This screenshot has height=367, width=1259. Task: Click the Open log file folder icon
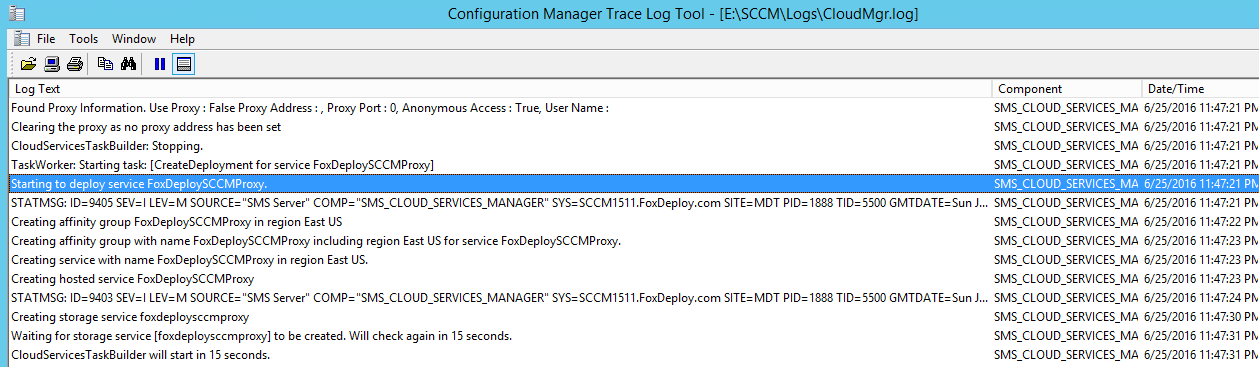click(28, 64)
